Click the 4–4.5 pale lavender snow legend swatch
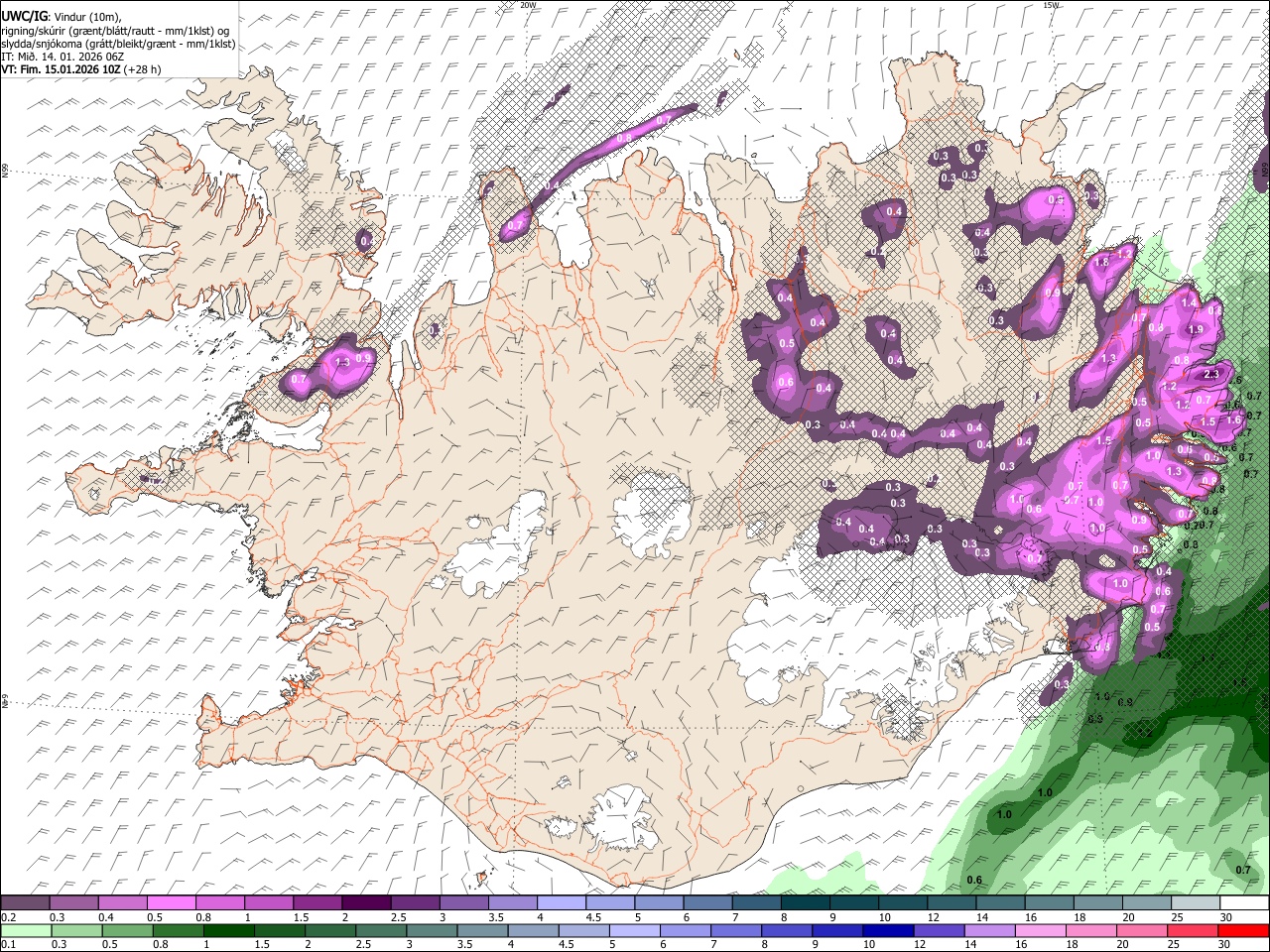The image size is (1270, 952). click(x=561, y=903)
